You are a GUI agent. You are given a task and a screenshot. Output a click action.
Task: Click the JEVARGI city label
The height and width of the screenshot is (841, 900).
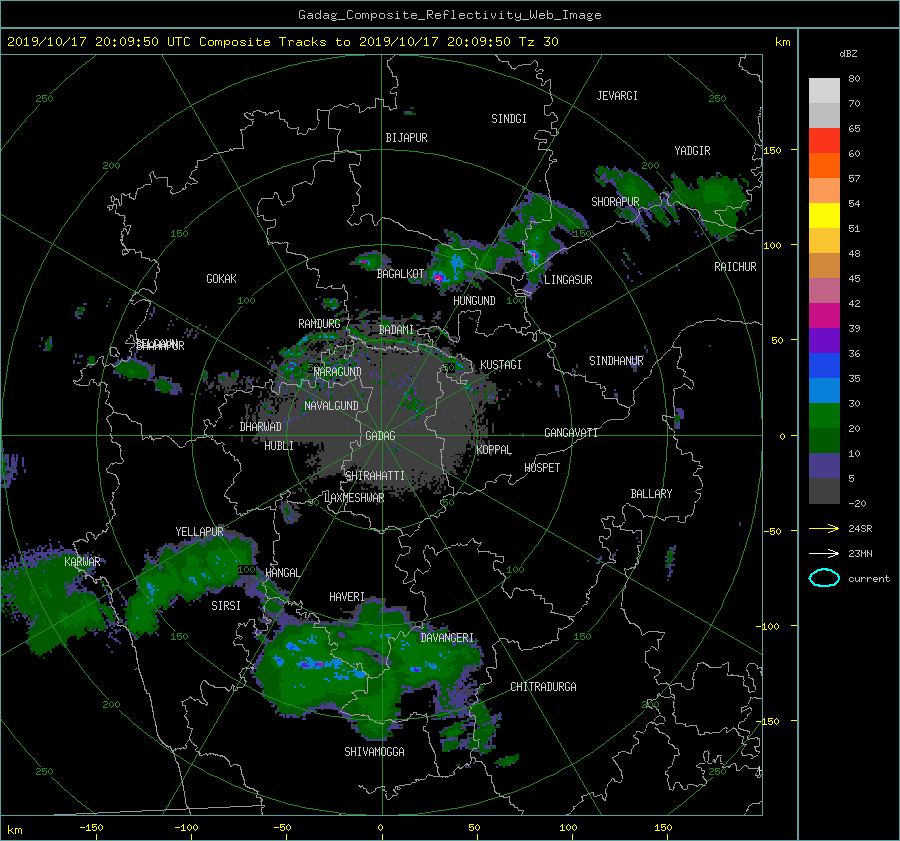coord(617,95)
